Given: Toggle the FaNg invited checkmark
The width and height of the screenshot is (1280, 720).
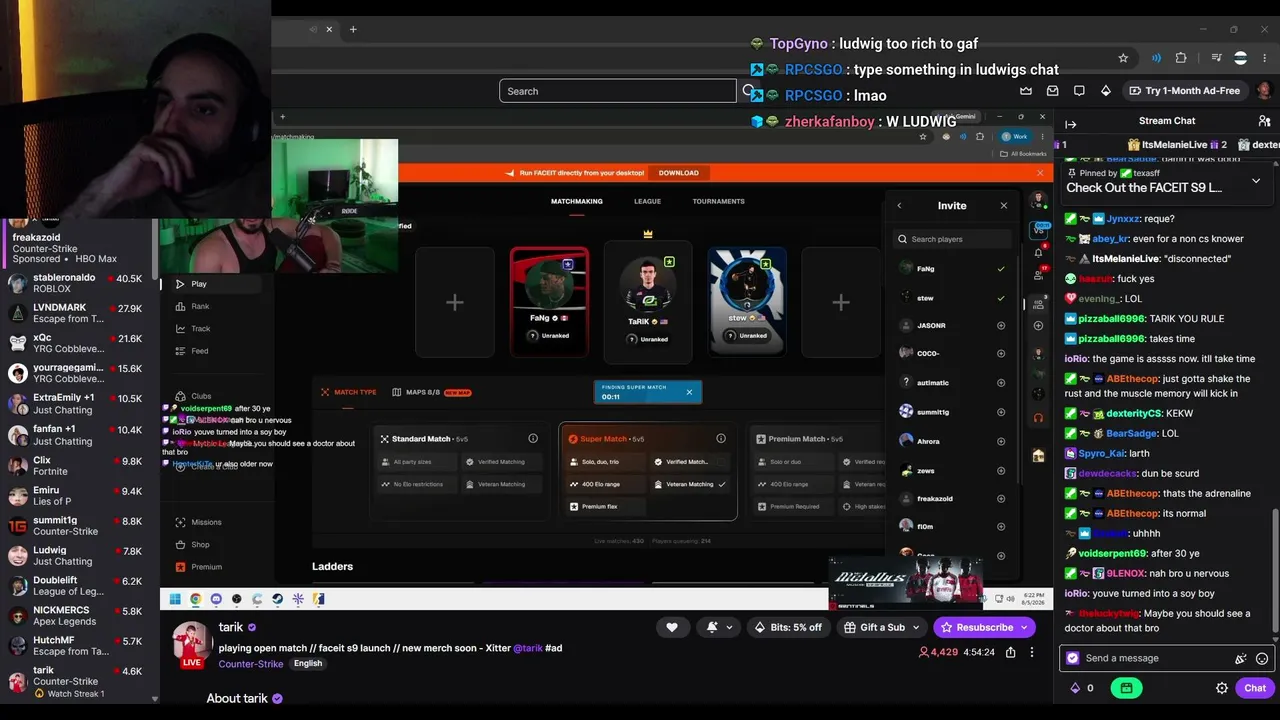Looking at the screenshot, I should click(1000, 269).
